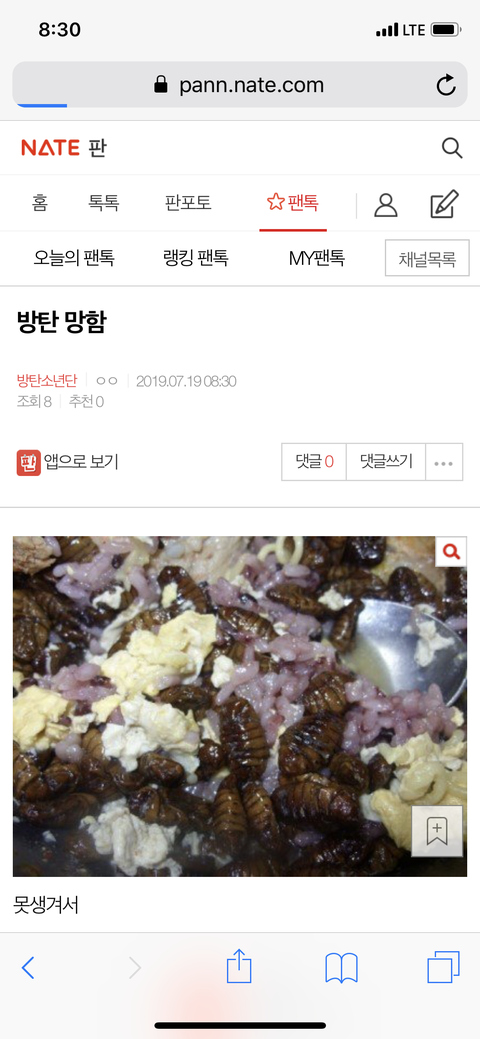Select the 오늘의 팬톡 submenu
480x1039 pixels.
[74, 258]
